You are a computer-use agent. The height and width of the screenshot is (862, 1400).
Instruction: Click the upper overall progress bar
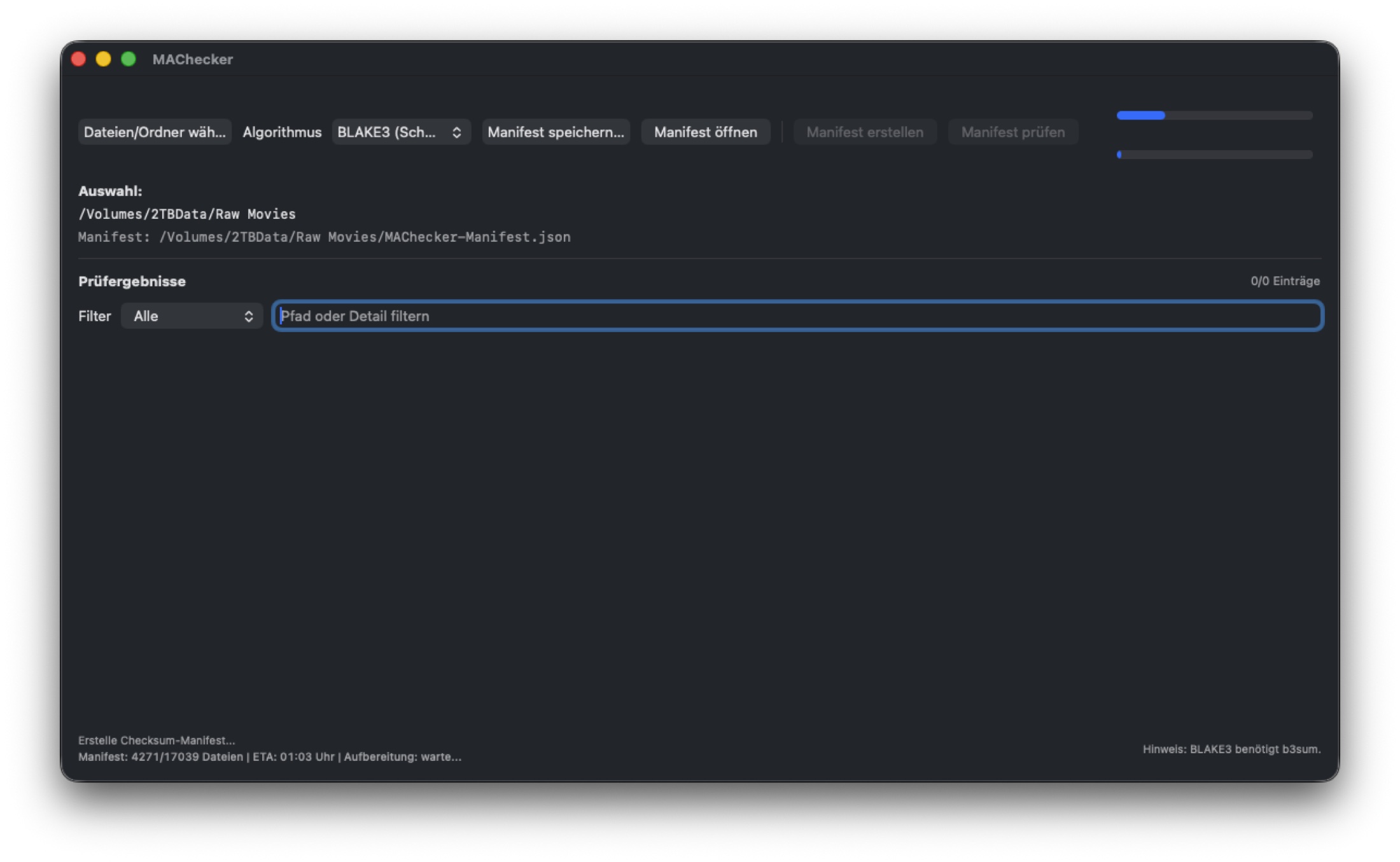coord(1214,116)
